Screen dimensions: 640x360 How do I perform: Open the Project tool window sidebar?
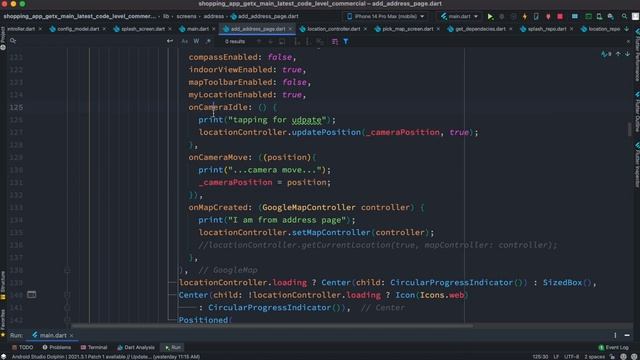pyautogui.click(x=3, y=38)
